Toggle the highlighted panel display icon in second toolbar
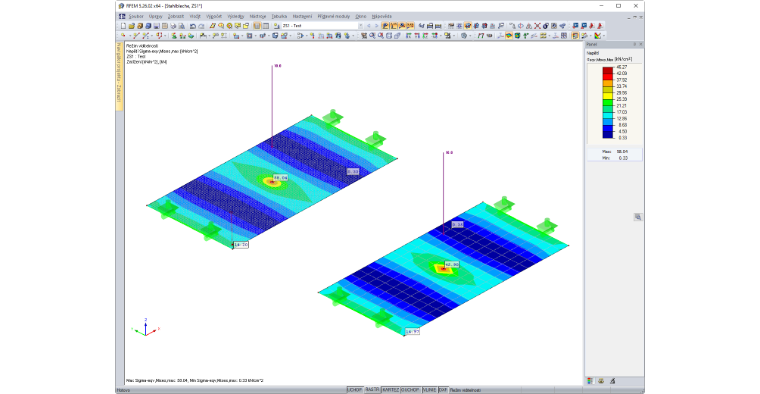 tap(575, 35)
